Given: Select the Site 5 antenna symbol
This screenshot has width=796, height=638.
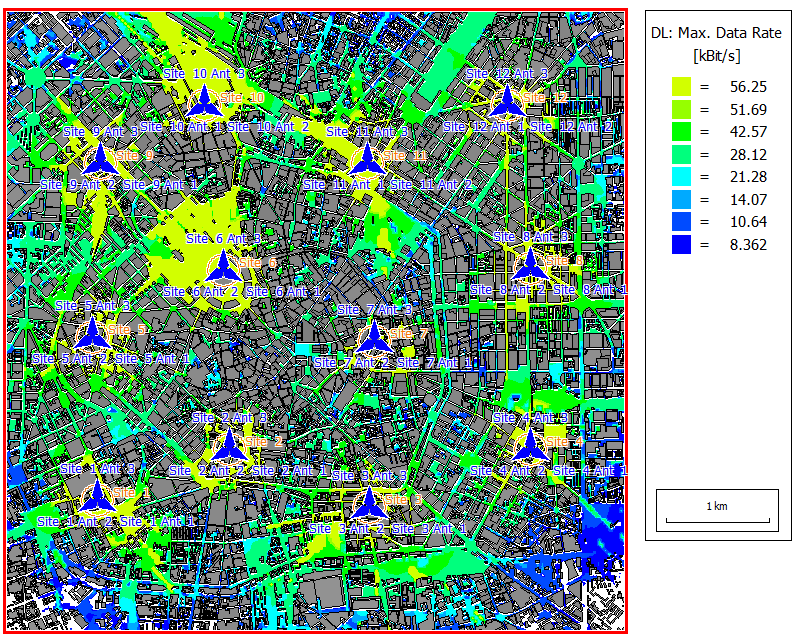Looking at the screenshot, I should 92,333.
